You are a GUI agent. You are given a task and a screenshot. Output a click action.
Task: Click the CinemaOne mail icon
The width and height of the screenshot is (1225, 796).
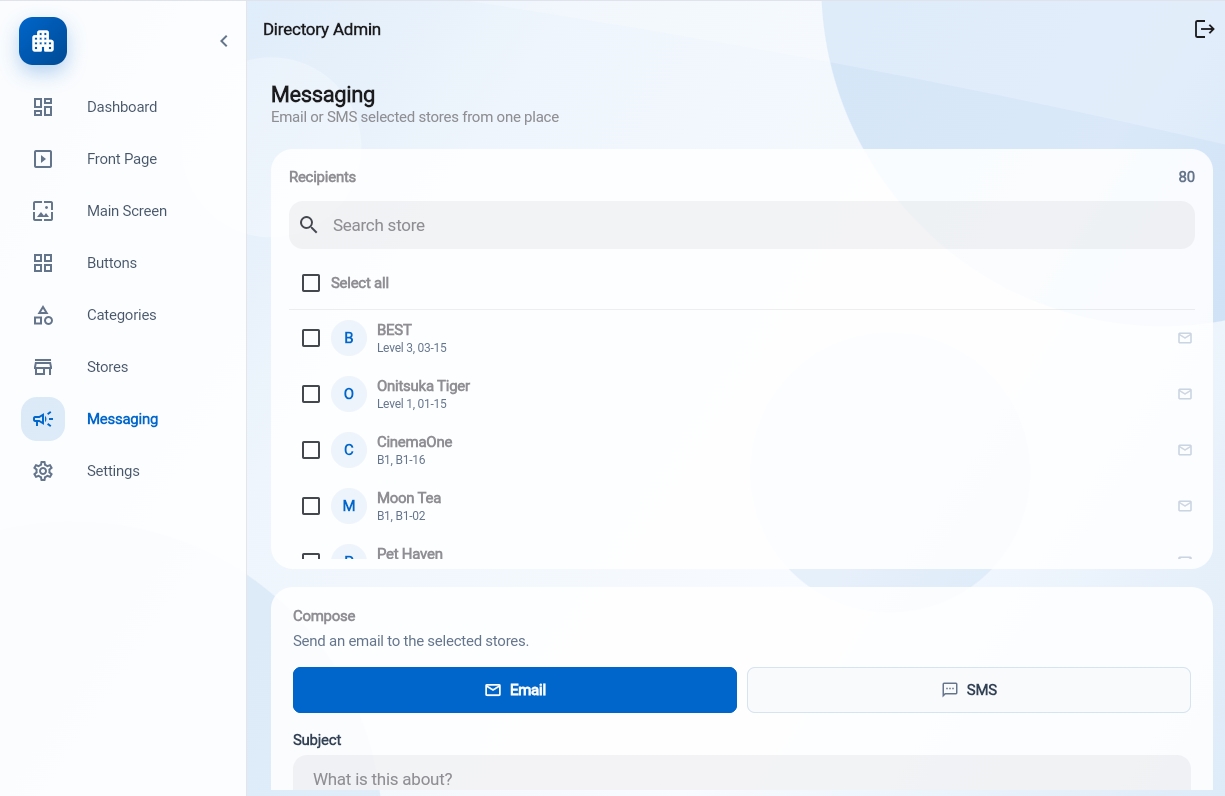(x=1185, y=450)
